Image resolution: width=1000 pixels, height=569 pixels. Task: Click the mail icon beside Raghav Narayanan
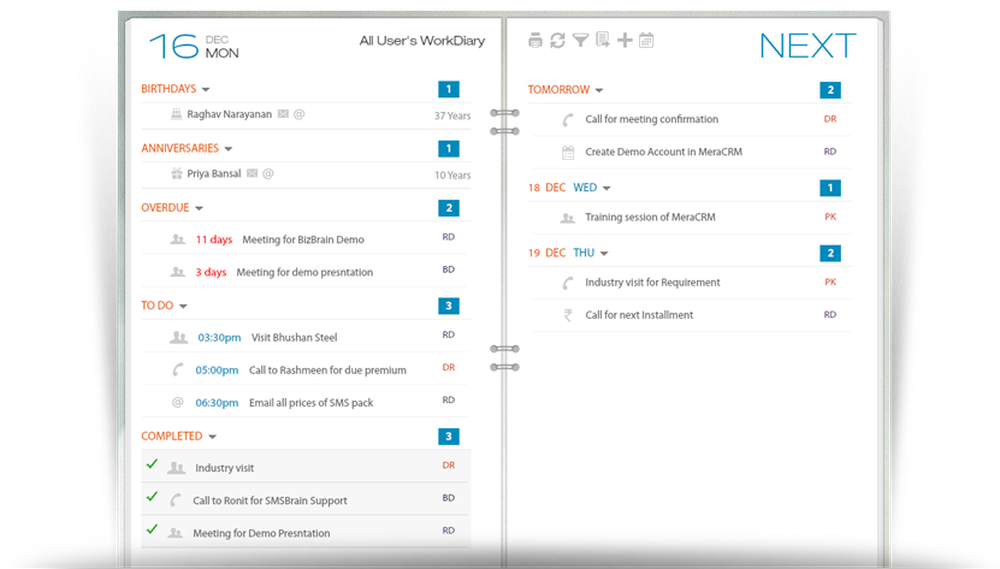[283, 114]
